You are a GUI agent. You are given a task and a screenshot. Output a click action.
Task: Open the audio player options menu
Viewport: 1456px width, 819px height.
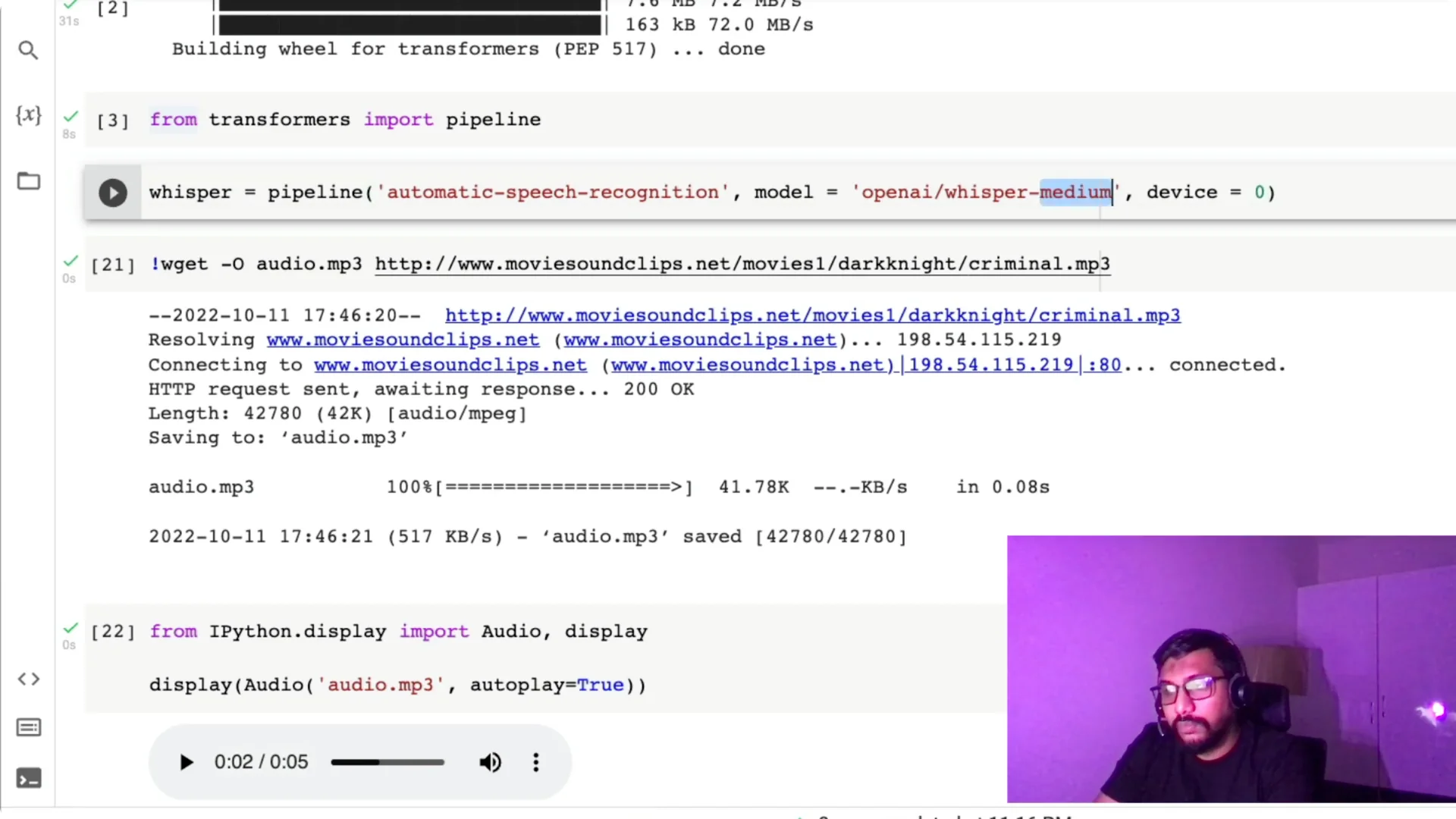(x=536, y=762)
